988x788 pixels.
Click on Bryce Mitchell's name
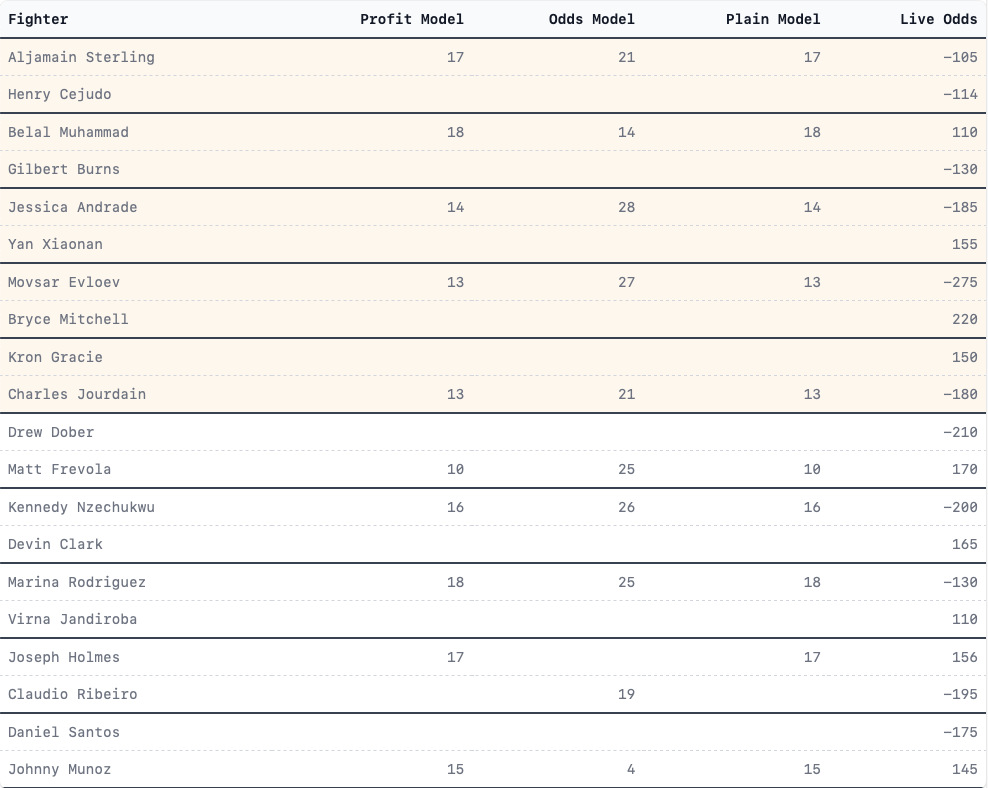[68, 319]
